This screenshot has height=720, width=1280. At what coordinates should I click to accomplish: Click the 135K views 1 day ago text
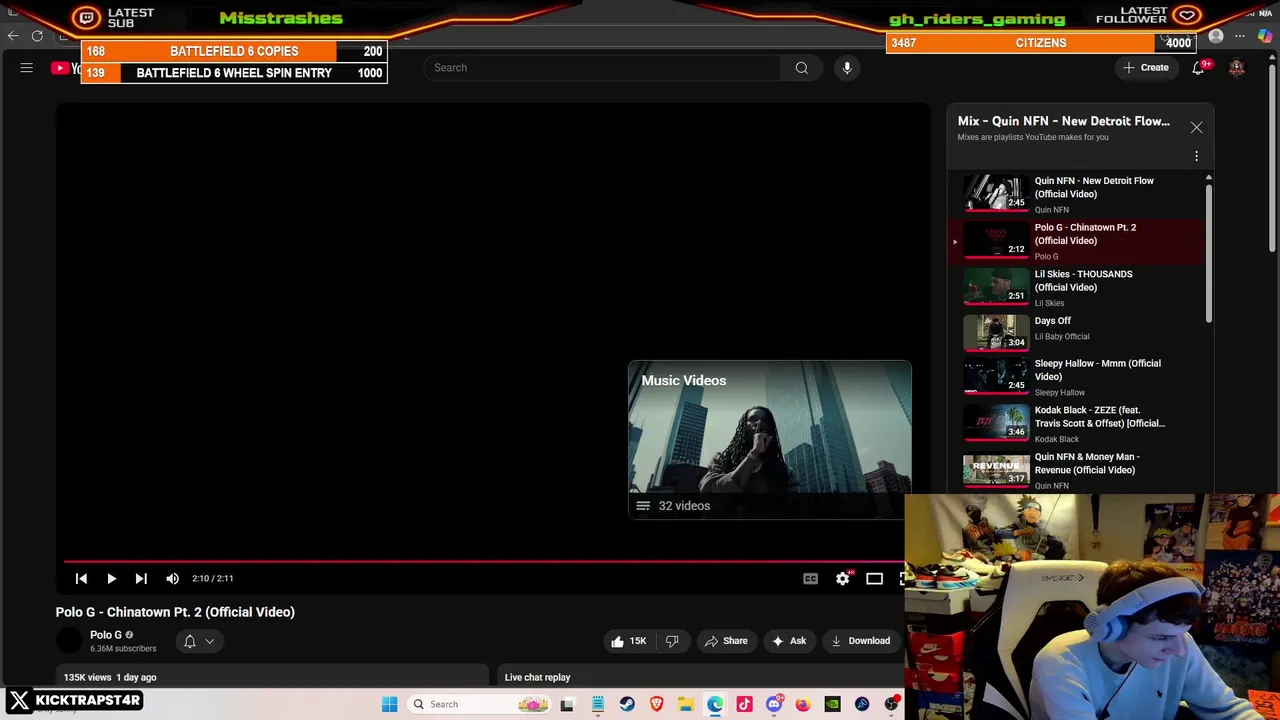click(x=110, y=677)
